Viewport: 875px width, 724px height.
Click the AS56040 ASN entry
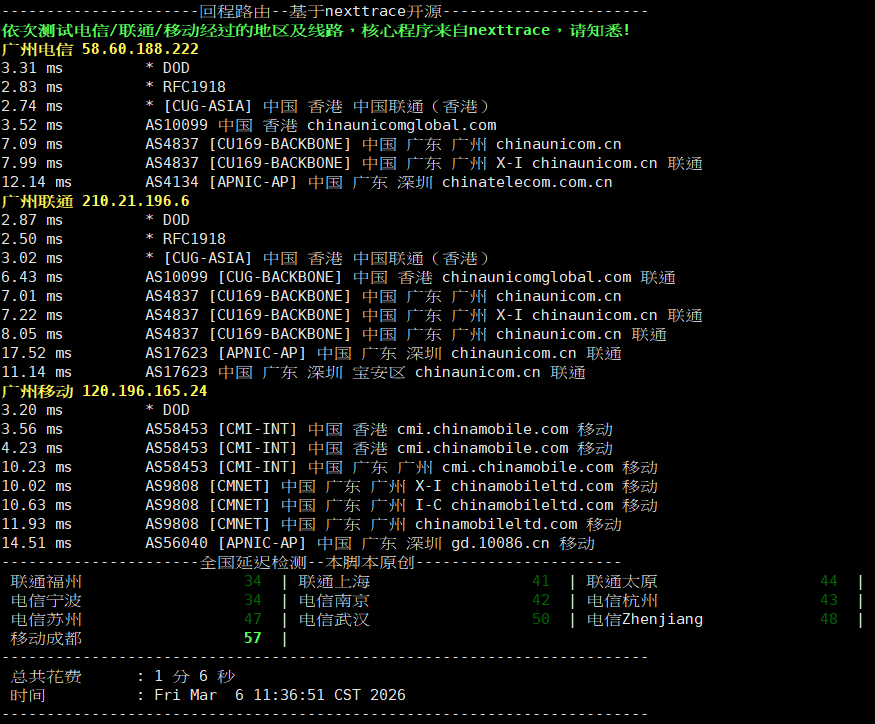(x=176, y=543)
